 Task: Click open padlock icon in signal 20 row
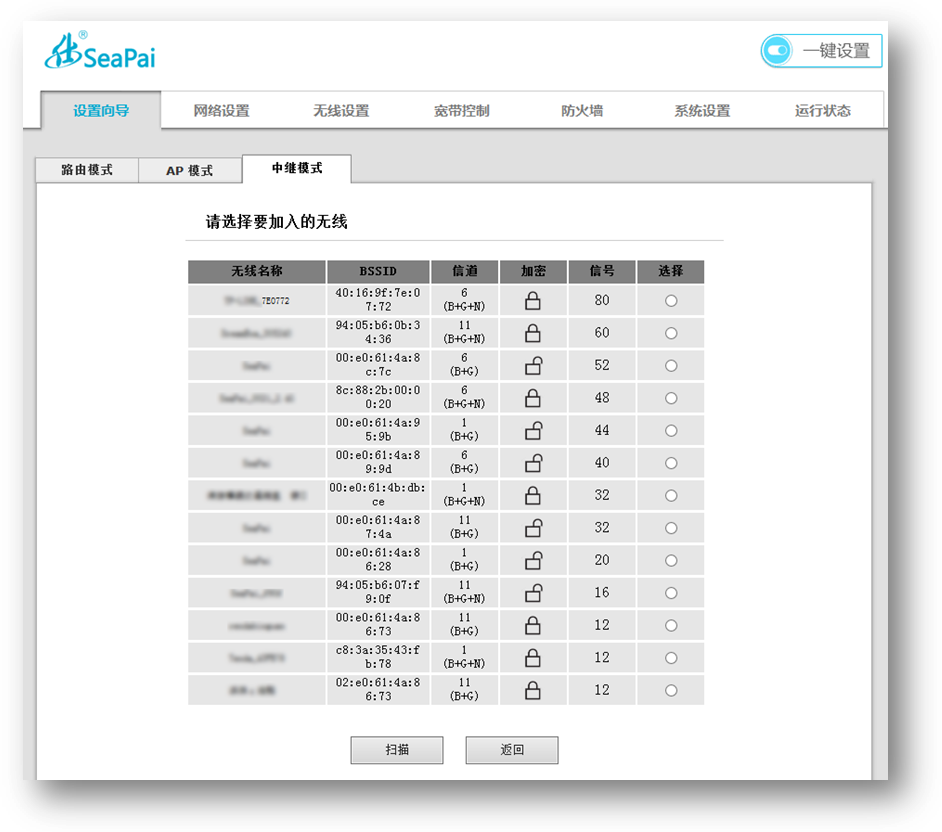[533, 560]
